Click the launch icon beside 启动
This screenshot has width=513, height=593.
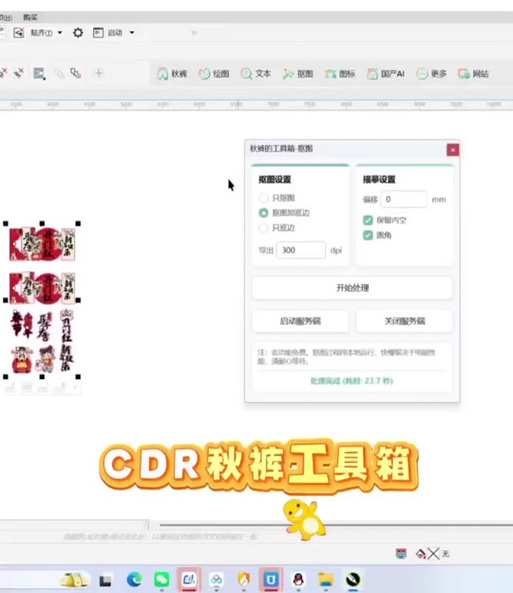coord(98,33)
